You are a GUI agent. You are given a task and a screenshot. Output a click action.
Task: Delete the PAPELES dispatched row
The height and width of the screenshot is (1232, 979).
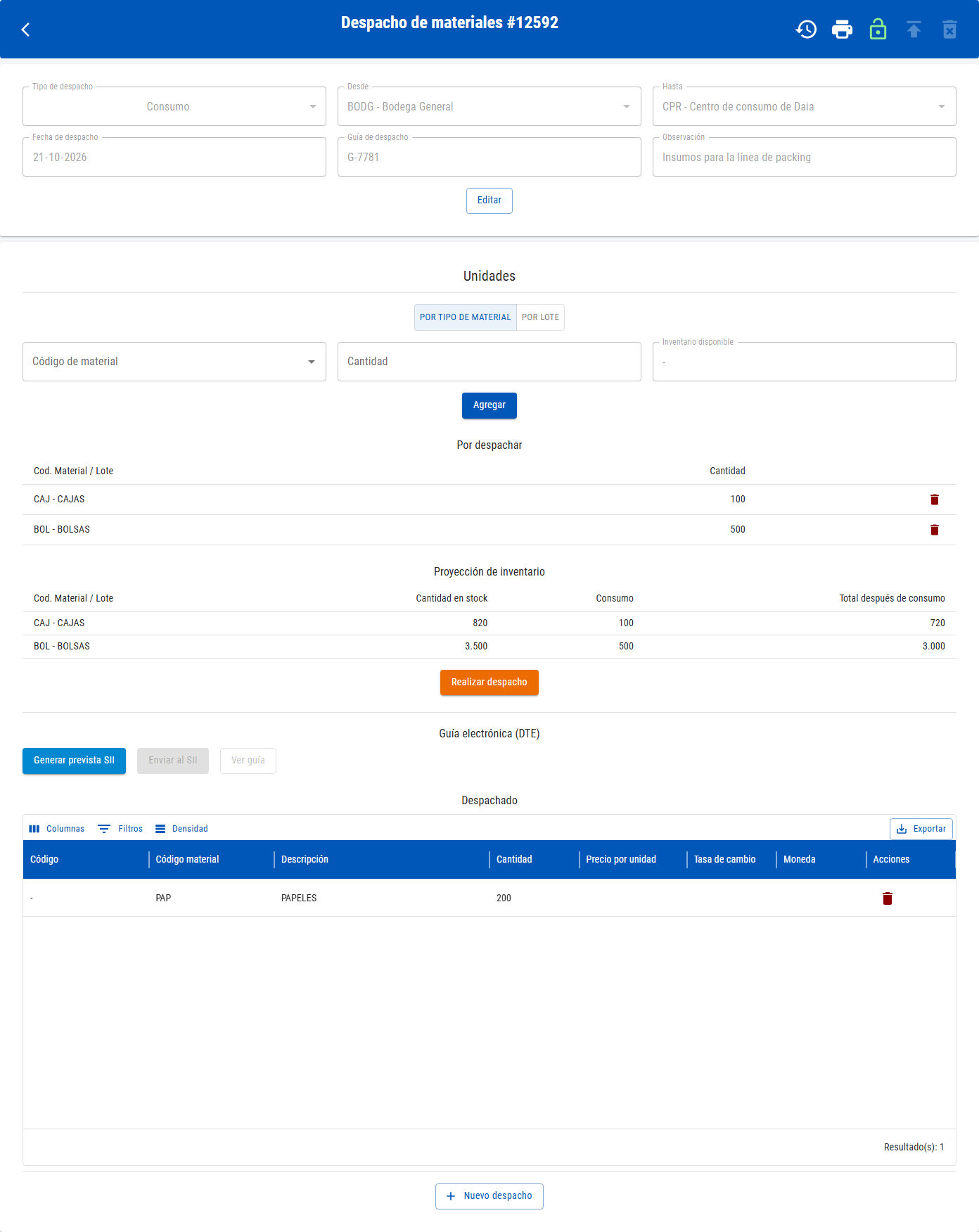pyautogui.click(x=888, y=898)
